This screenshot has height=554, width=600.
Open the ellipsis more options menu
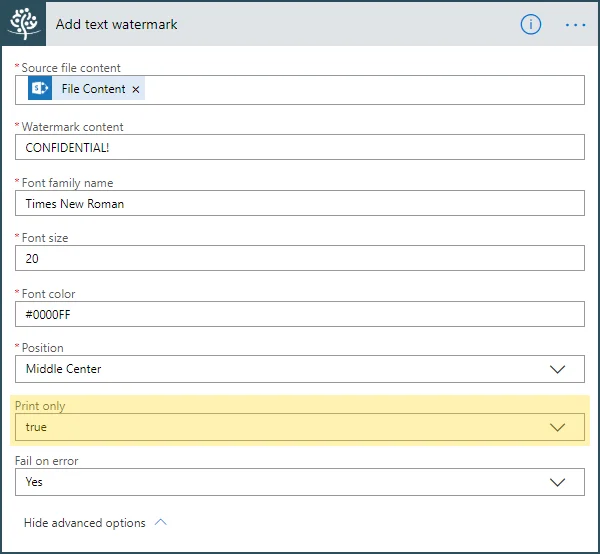click(575, 24)
